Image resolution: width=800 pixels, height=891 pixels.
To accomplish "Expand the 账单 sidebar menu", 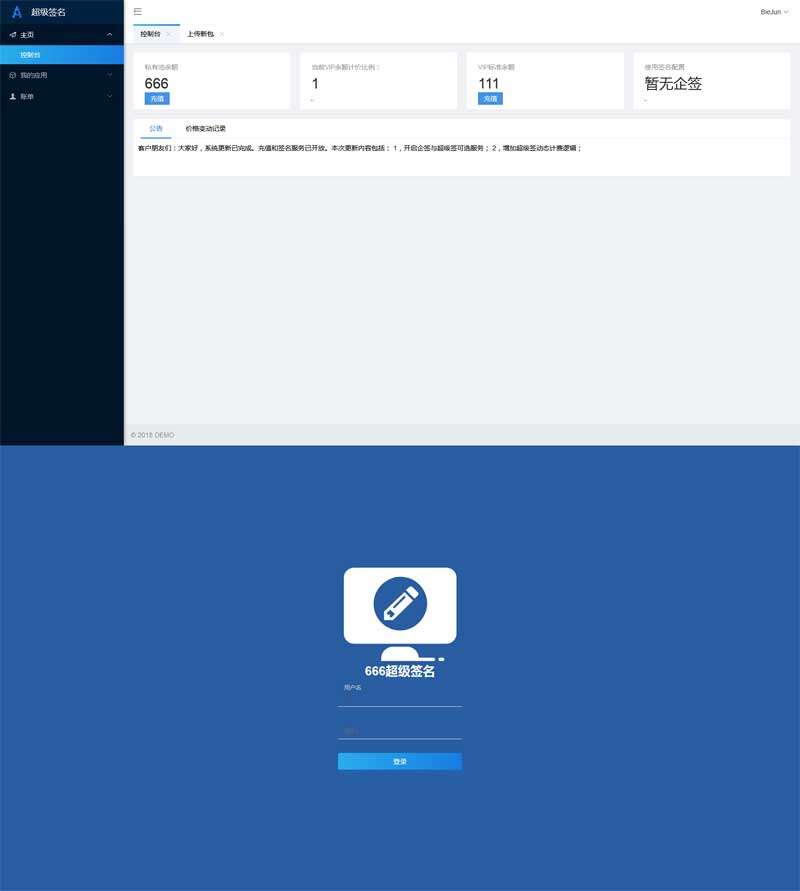I will (109, 97).
